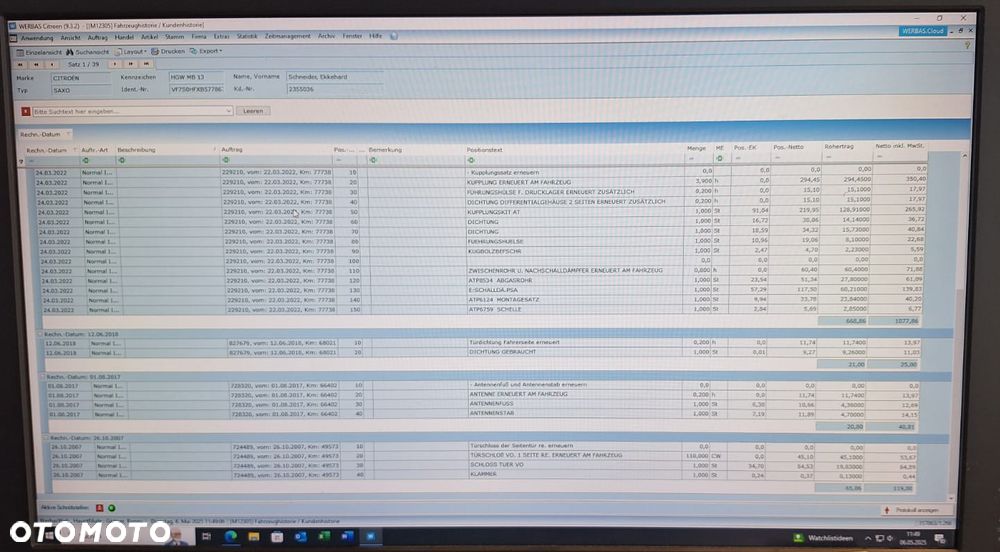Open the help globe icon in the menu bar
This screenshot has height=552, width=1000.
(394, 36)
